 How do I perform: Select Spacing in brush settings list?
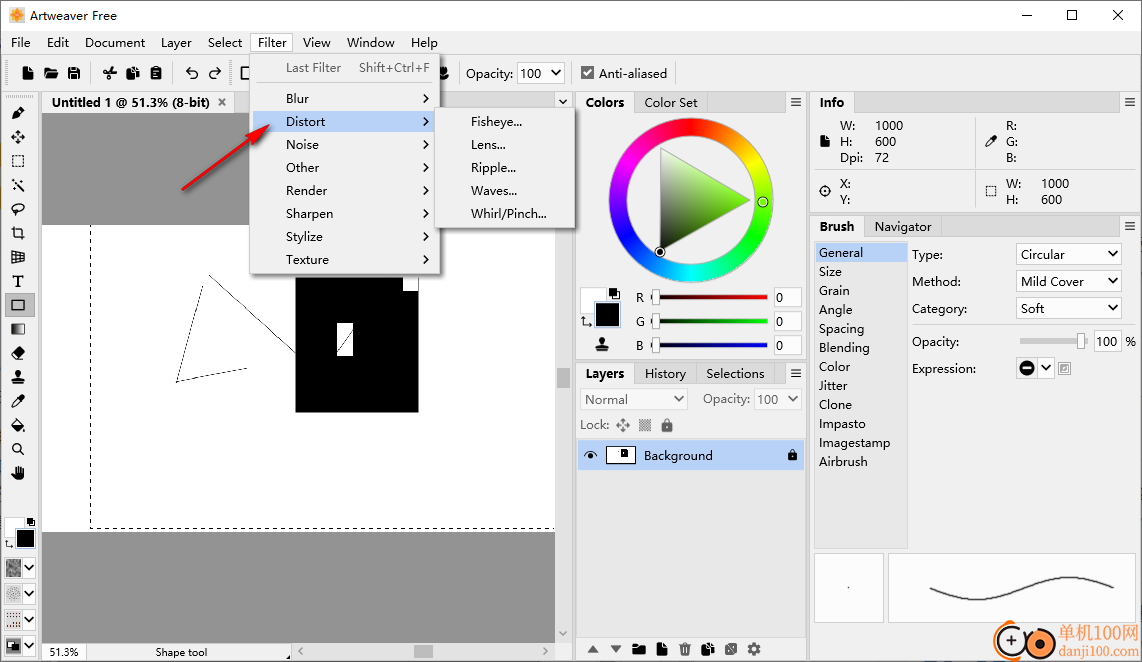pos(841,328)
